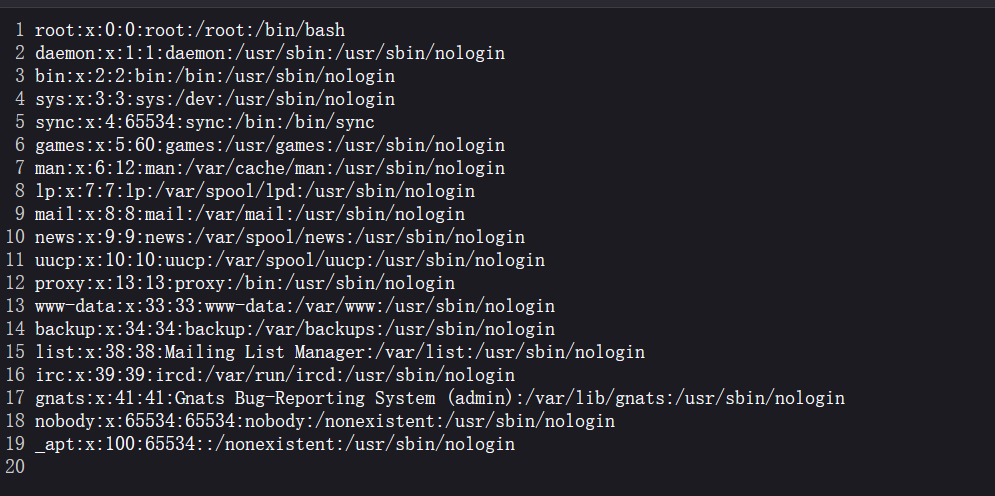Click the games user line
Screen dimensions: 995x496
point(269,145)
